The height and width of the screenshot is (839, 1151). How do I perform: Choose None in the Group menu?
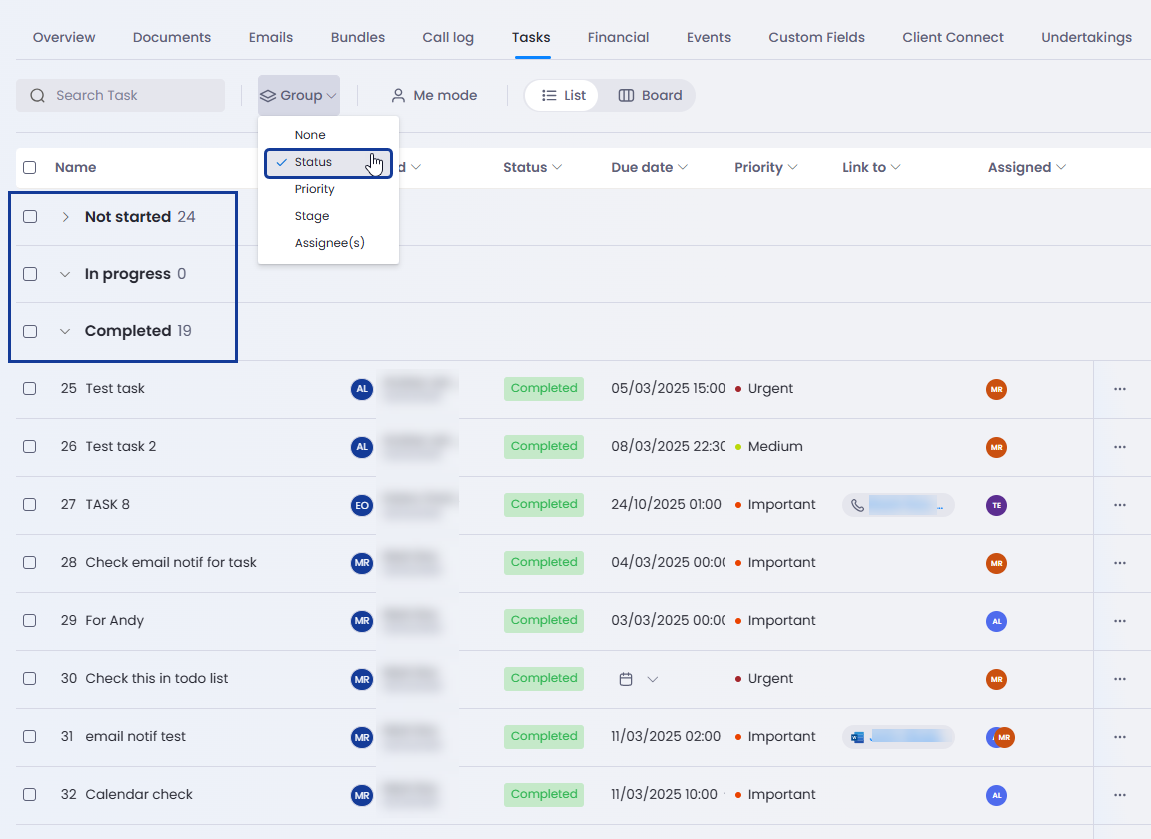pyautogui.click(x=328, y=135)
